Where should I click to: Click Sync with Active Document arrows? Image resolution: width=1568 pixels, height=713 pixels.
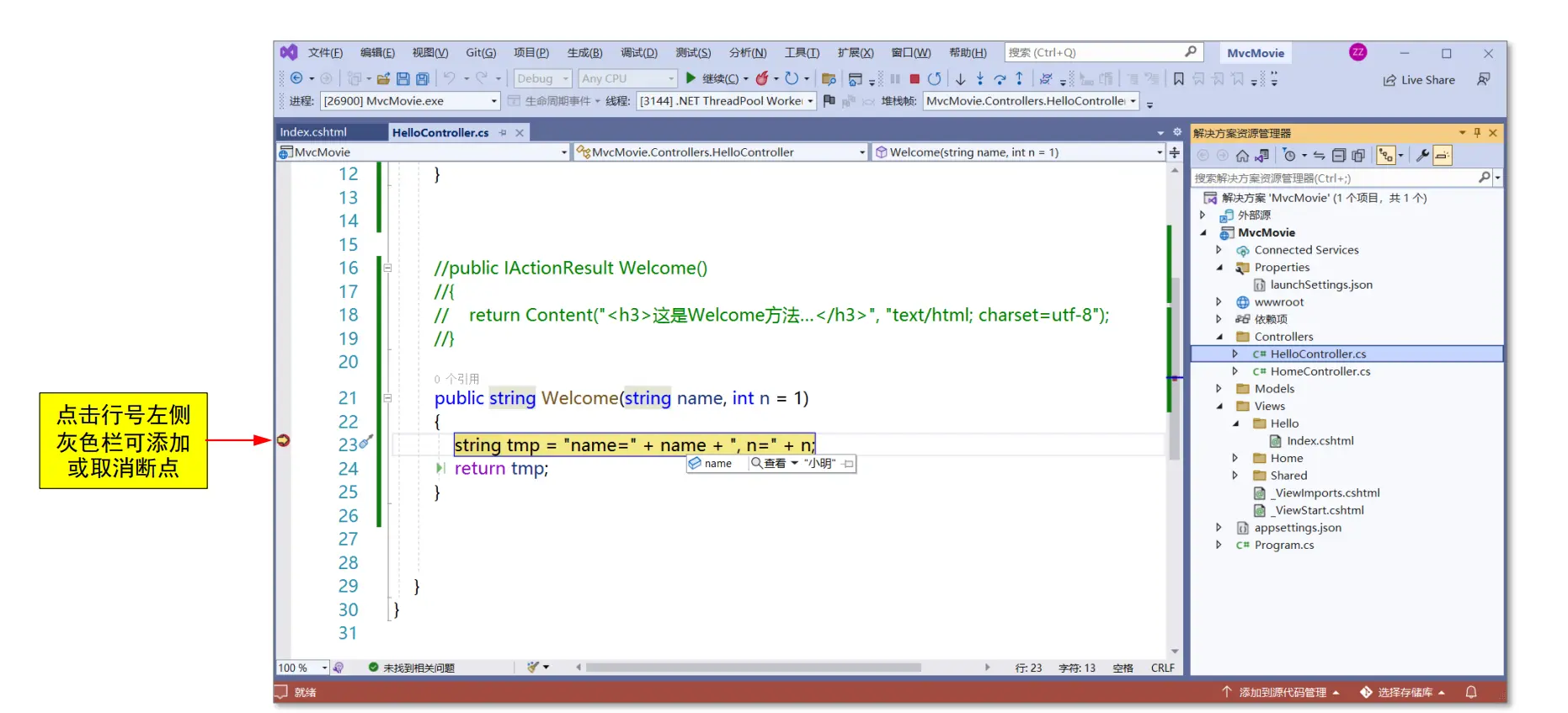click(1319, 156)
